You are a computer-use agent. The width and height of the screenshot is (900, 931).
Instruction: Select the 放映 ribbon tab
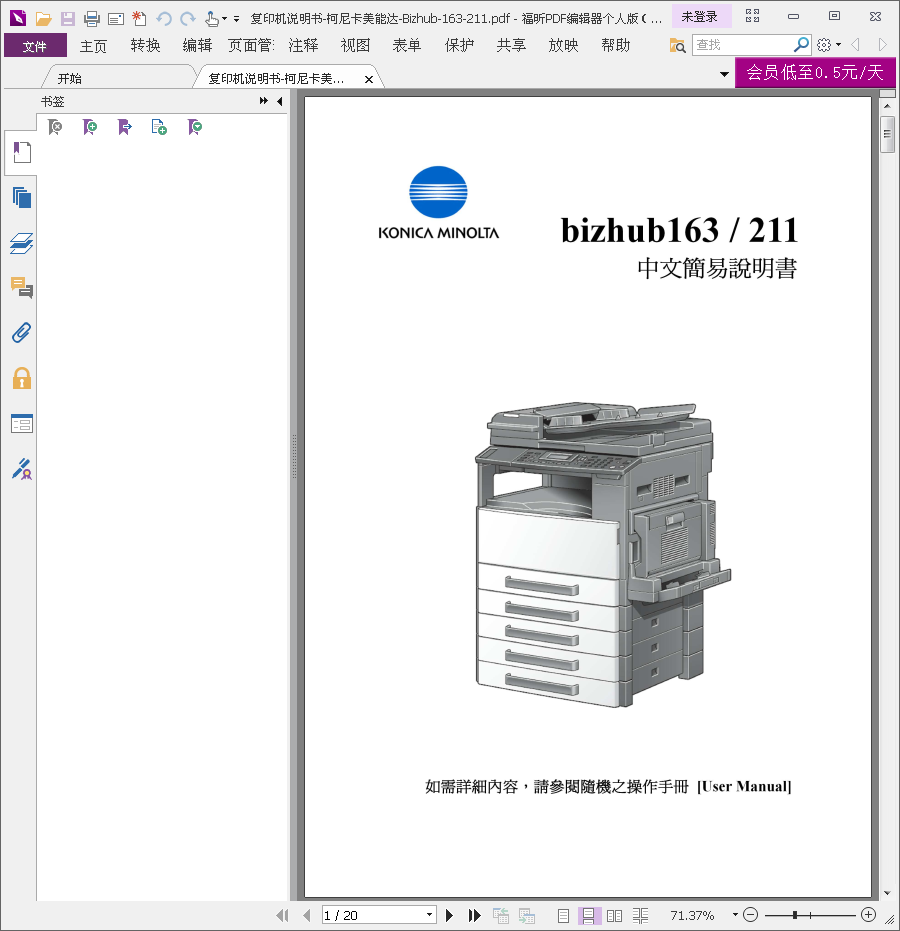click(563, 46)
